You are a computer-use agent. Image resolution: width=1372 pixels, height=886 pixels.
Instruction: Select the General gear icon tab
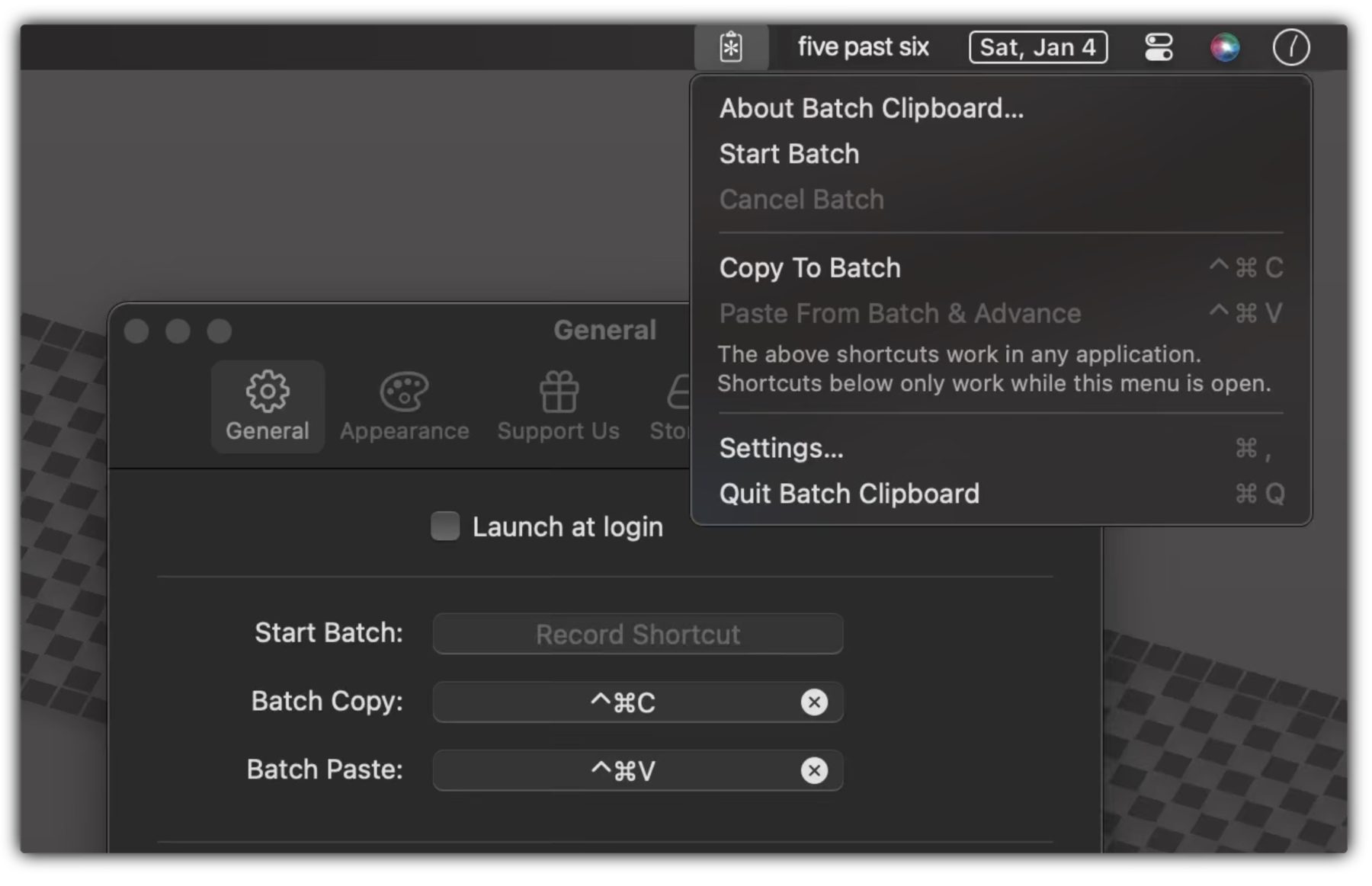pos(268,407)
